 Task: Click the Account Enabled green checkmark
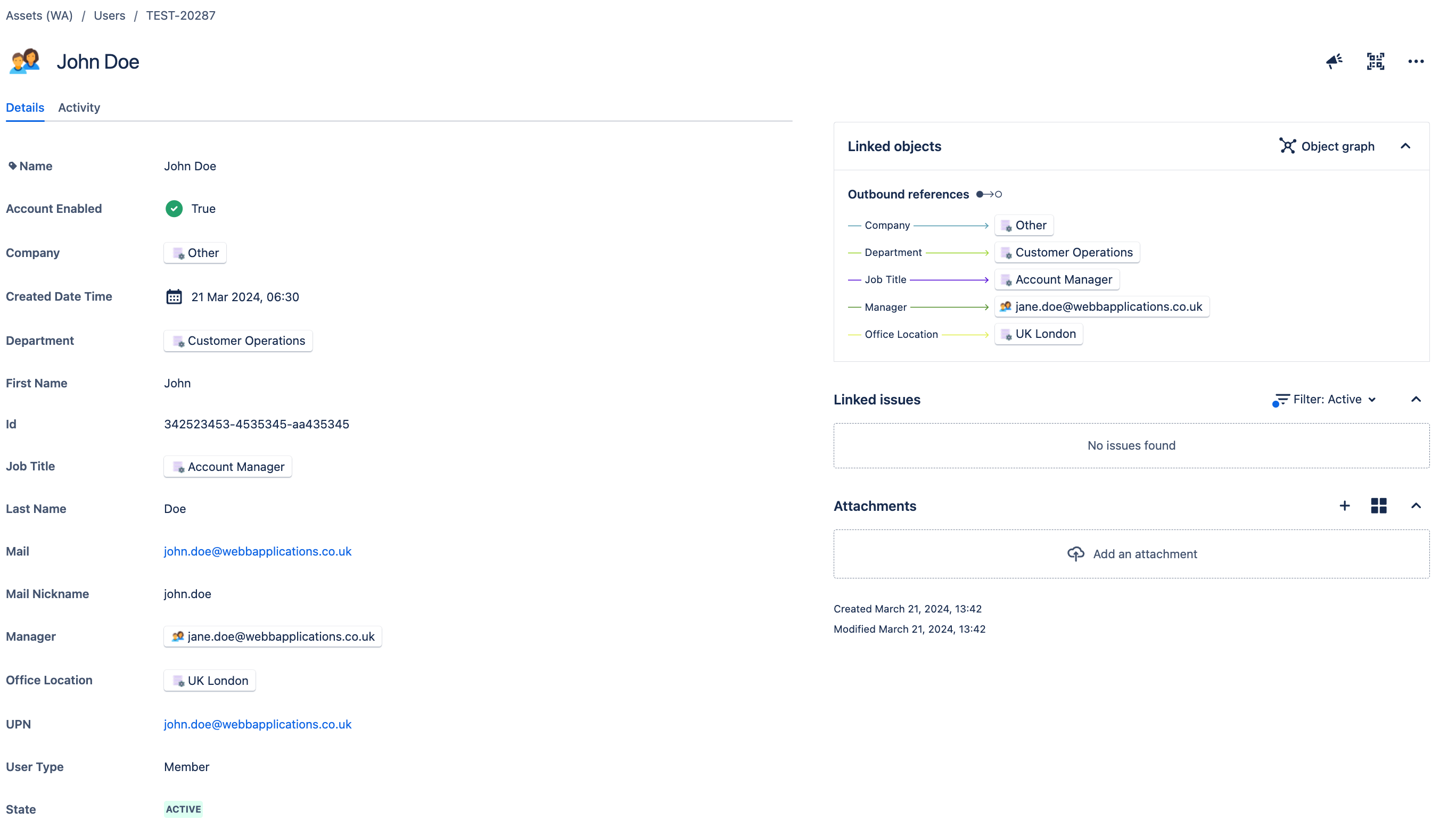pos(174,209)
